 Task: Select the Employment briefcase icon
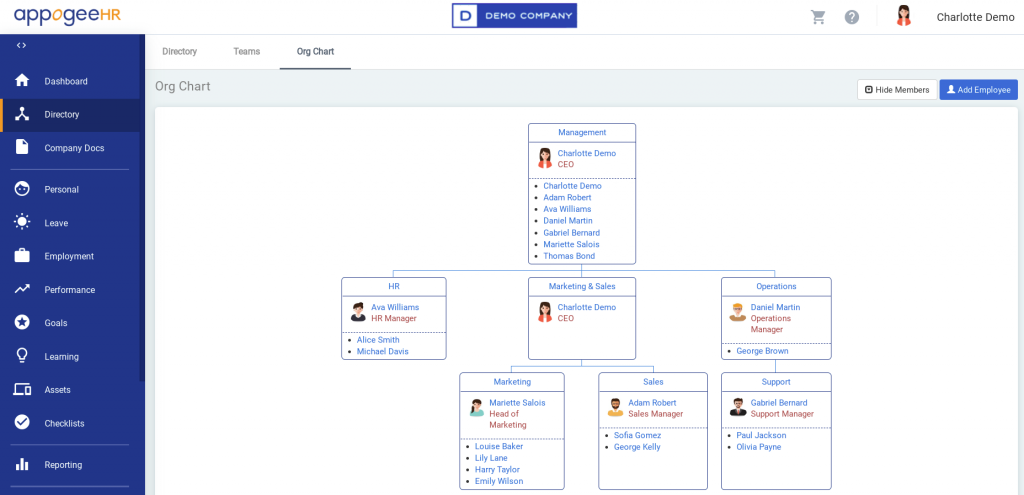point(22,256)
